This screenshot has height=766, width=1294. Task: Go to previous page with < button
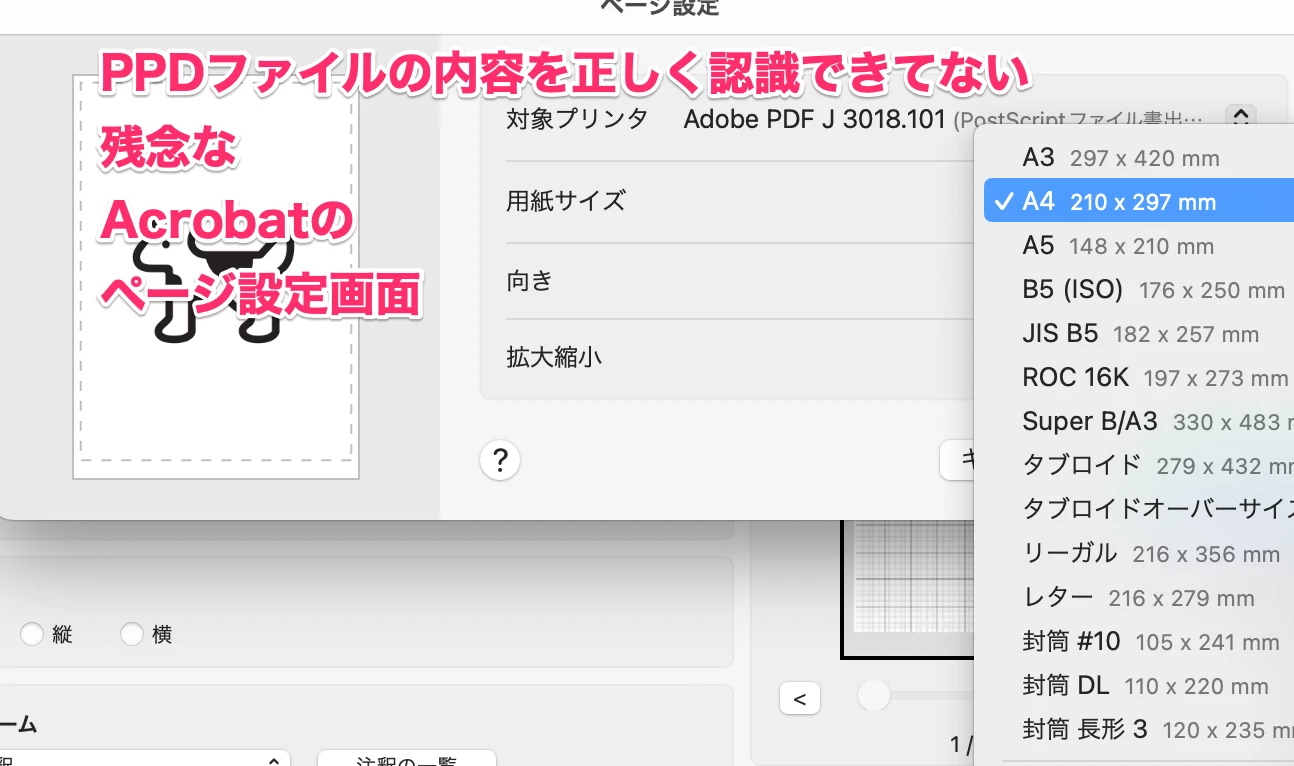pos(799,699)
